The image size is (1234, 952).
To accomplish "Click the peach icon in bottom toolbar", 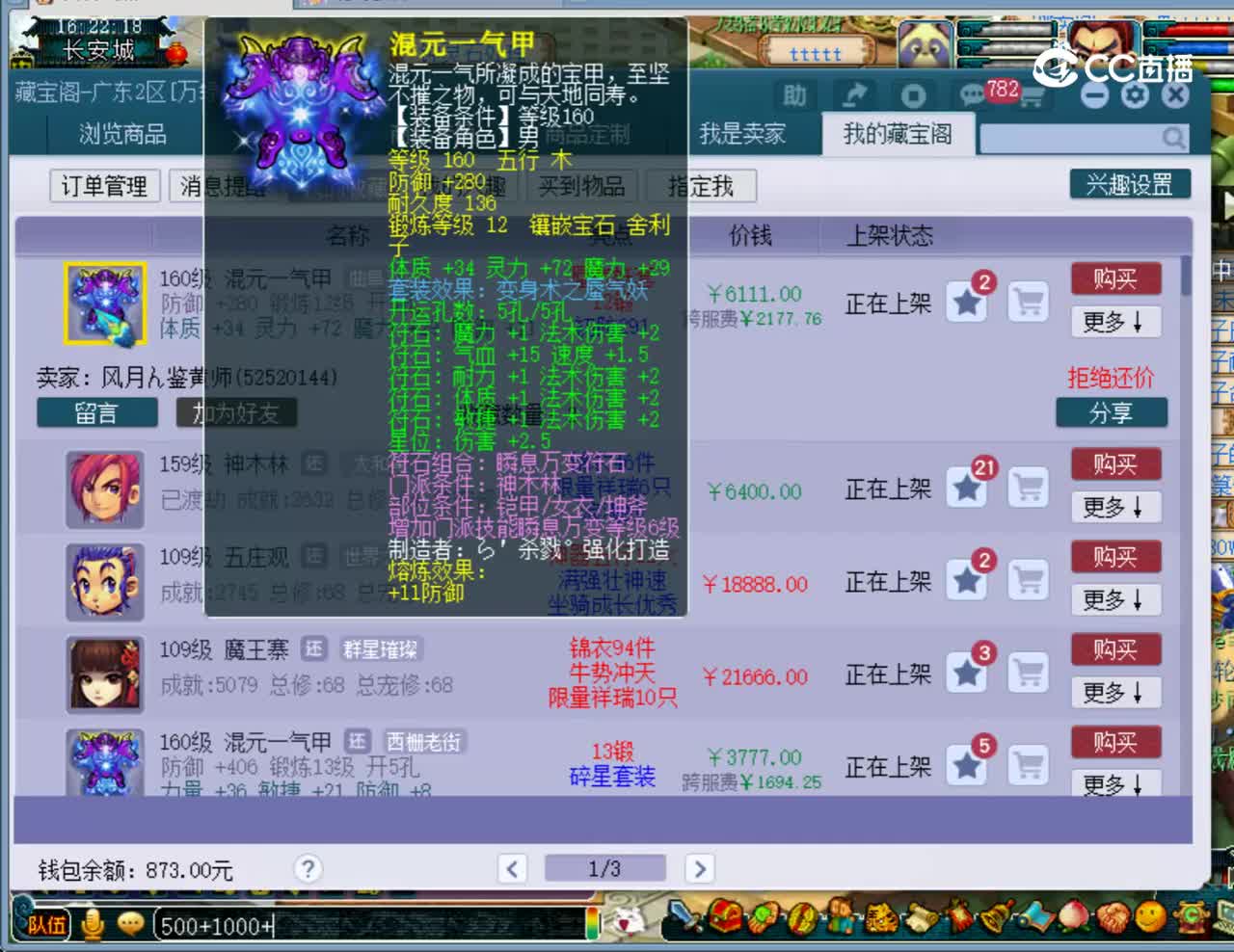I will (1073, 916).
